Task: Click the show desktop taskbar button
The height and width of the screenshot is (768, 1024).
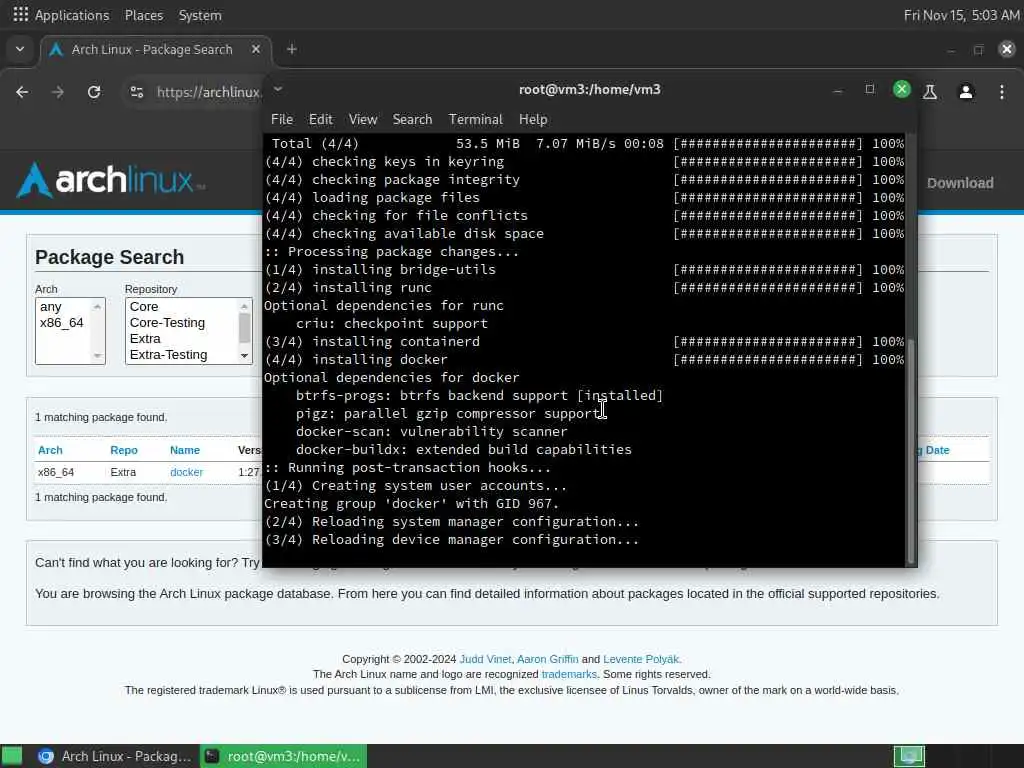Action: click(12, 756)
